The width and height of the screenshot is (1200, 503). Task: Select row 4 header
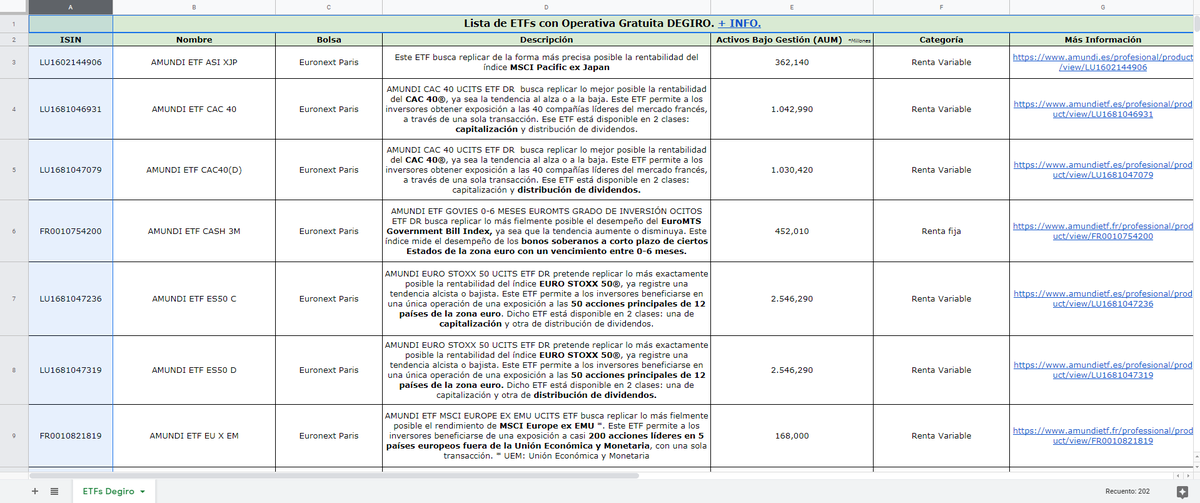click(x=14, y=109)
